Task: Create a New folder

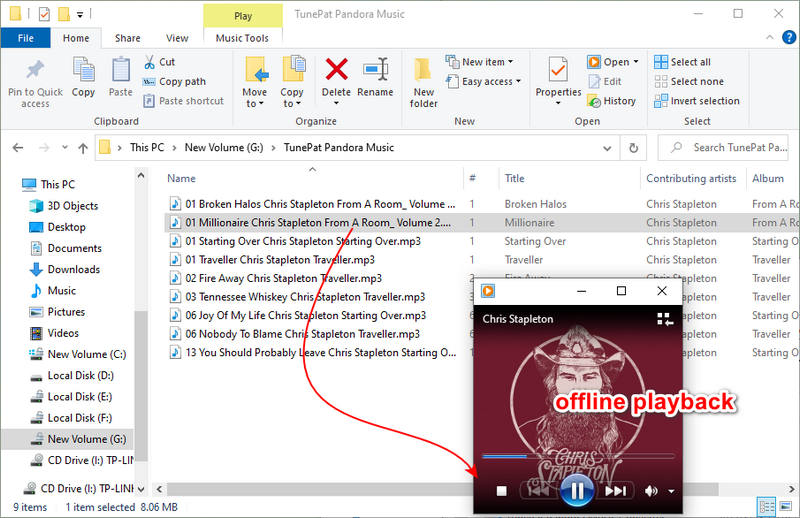Action: [423, 83]
